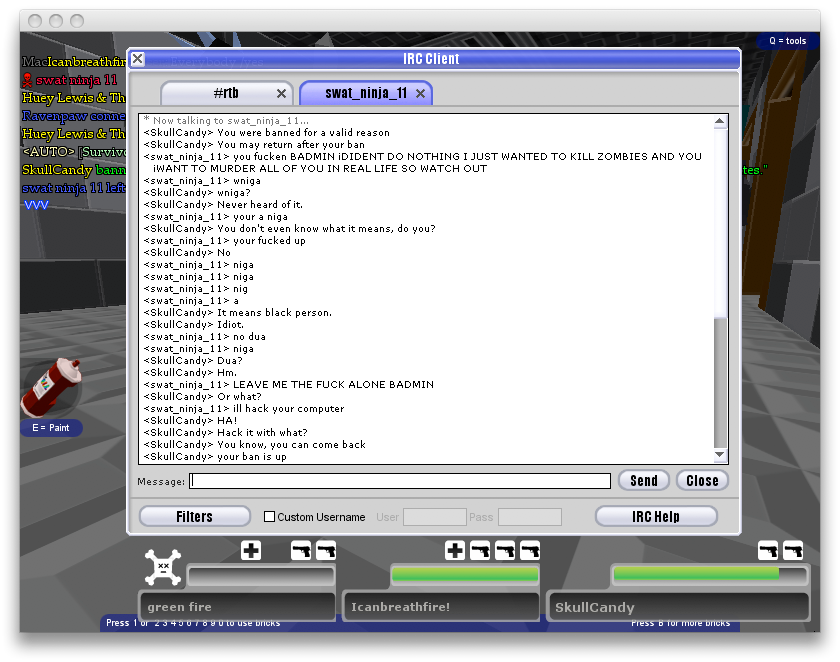Click the last pistol icon above Icanbreathfire!
This screenshot has height=662, width=840.
tap(530, 550)
